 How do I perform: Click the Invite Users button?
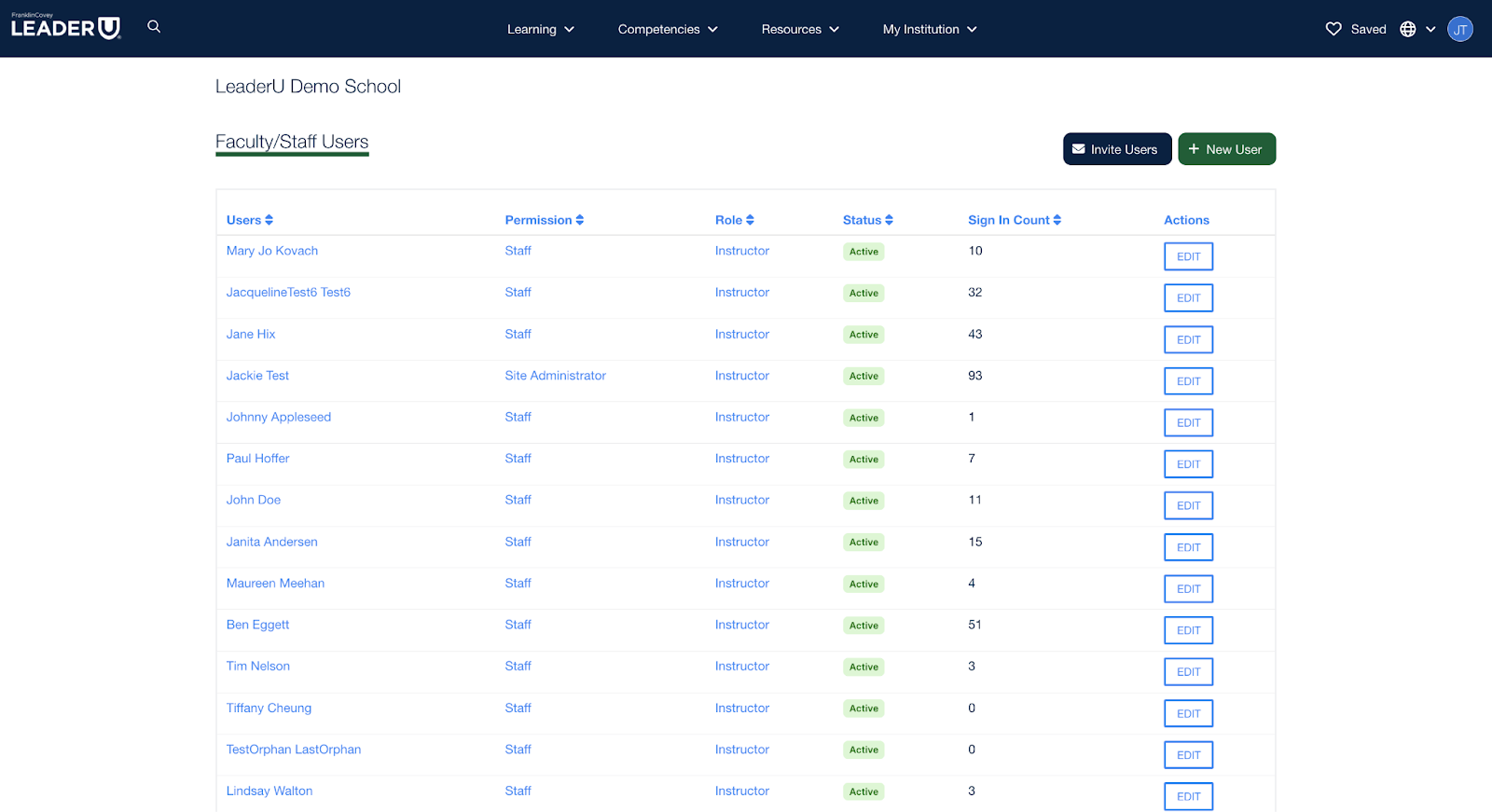click(x=1116, y=149)
